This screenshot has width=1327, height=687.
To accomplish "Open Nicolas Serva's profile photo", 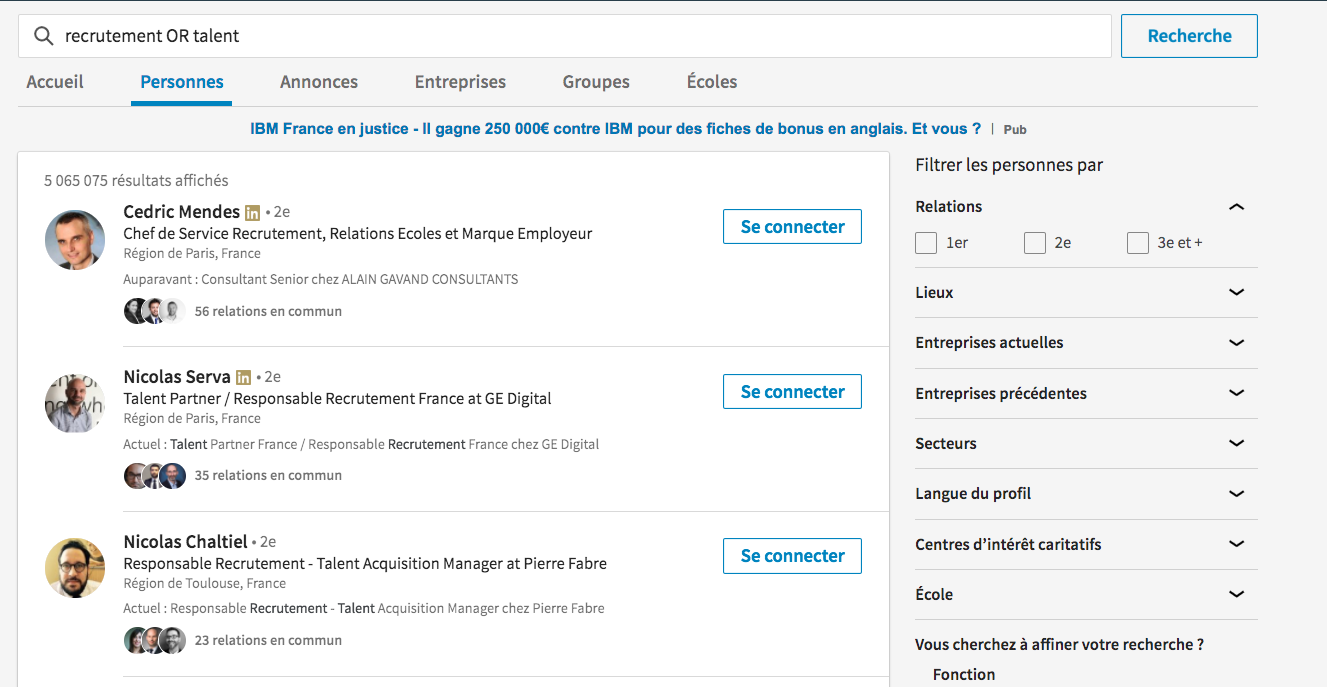I will 75,404.
